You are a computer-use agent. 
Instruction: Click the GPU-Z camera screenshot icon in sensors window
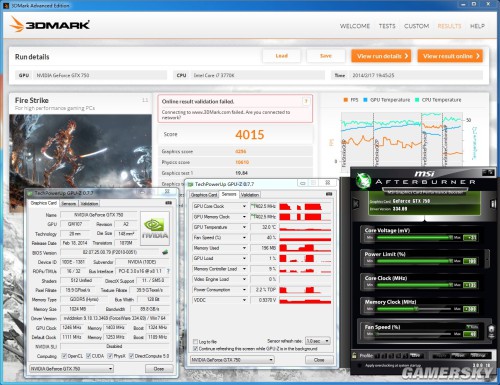[x=329, y=194]
